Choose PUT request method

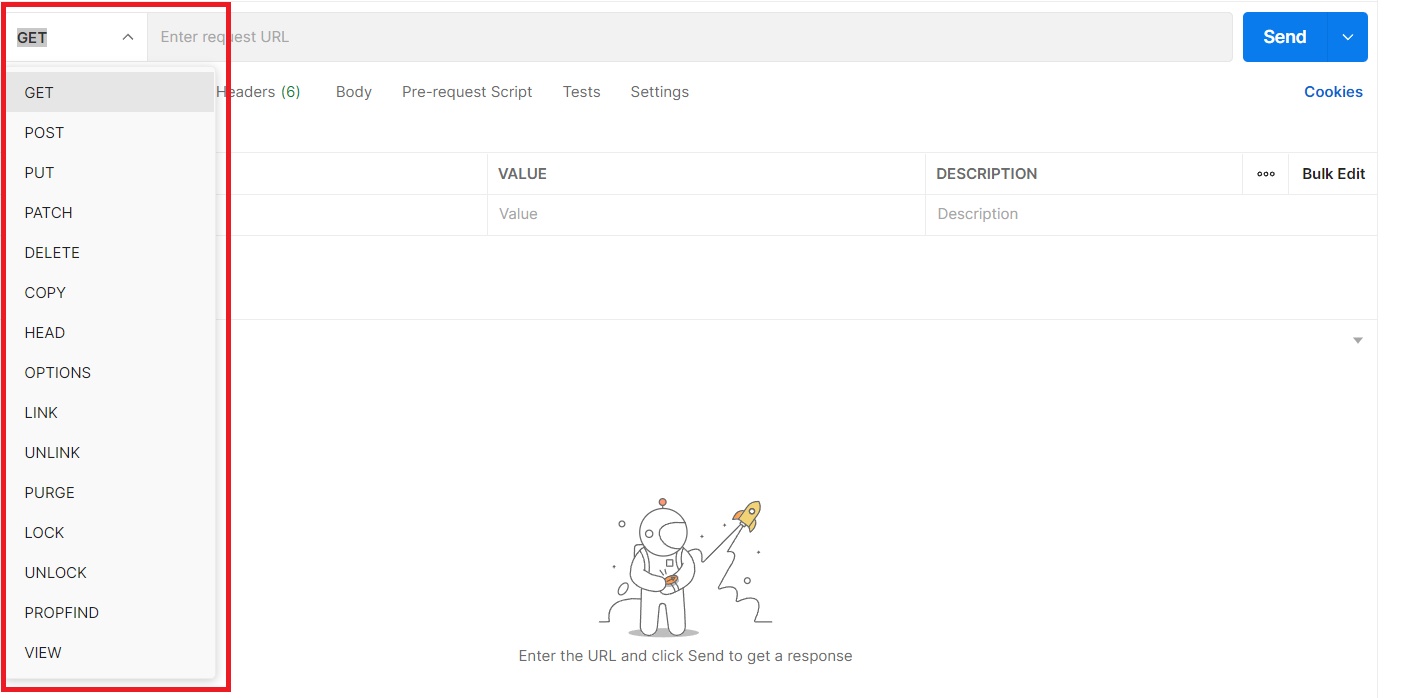click(x=111, y=172)
